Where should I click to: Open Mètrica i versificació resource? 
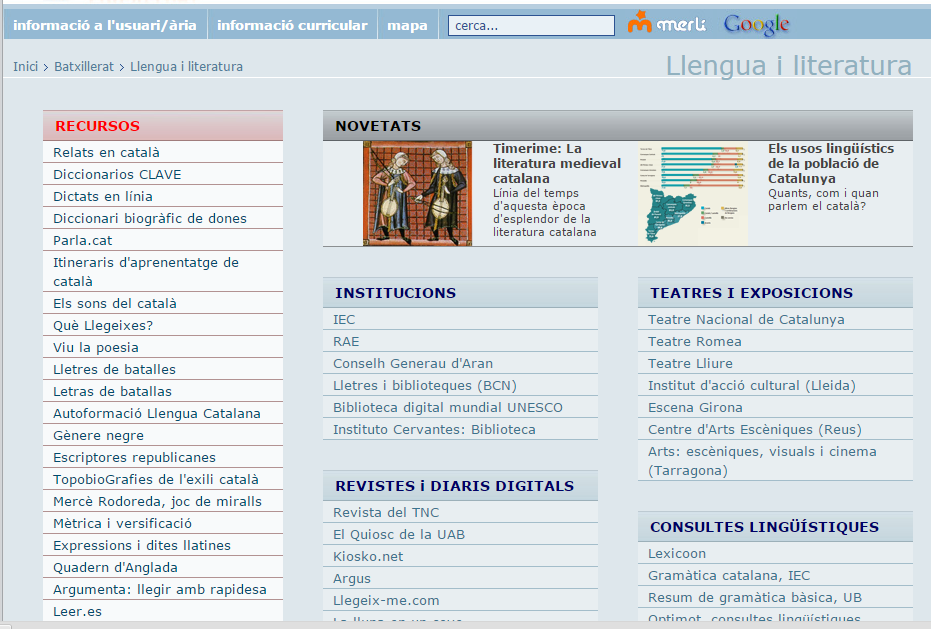pos(122,524)
